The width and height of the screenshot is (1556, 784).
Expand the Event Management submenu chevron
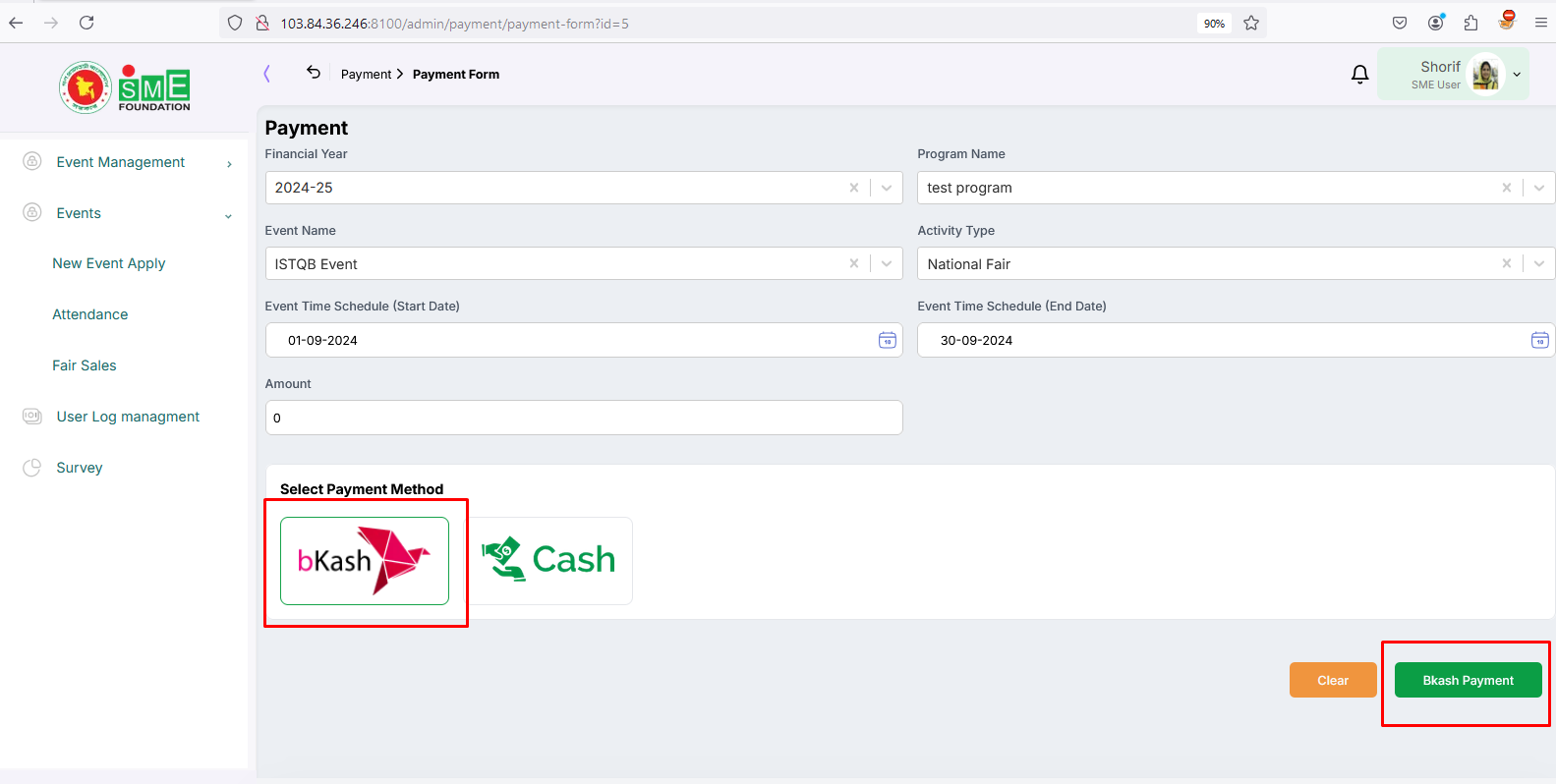pos(229,164)
